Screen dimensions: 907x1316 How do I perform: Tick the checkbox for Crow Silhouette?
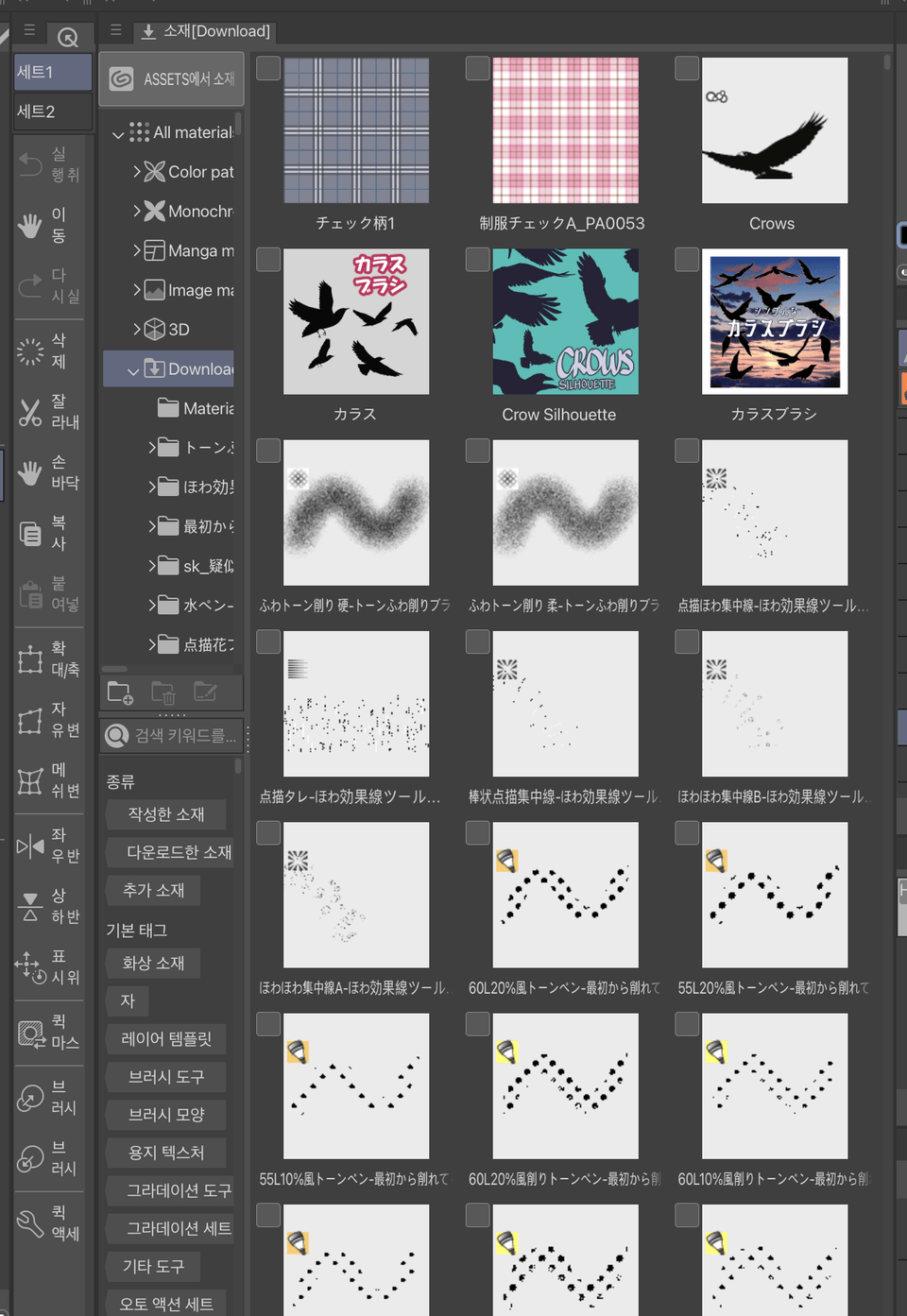478,259
